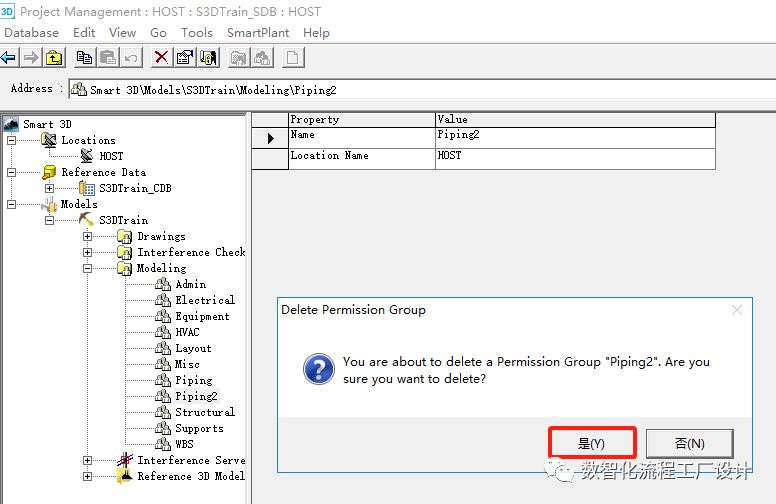Click the Copy toolbar icon
The height and width of the screenshot is (504, 776).
tap(84, 58)
